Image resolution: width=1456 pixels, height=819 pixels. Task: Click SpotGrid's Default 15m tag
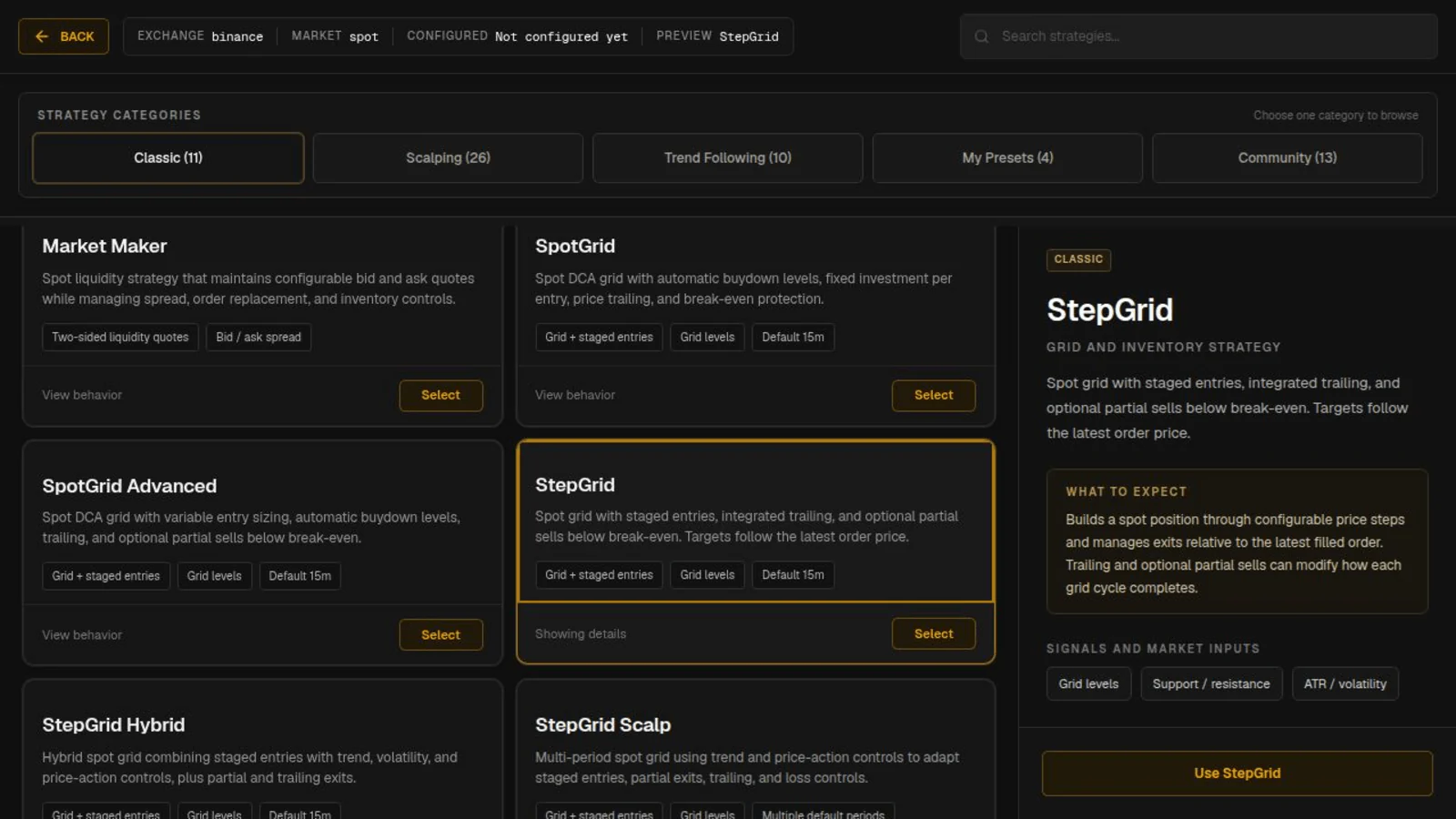click(793, 337)
